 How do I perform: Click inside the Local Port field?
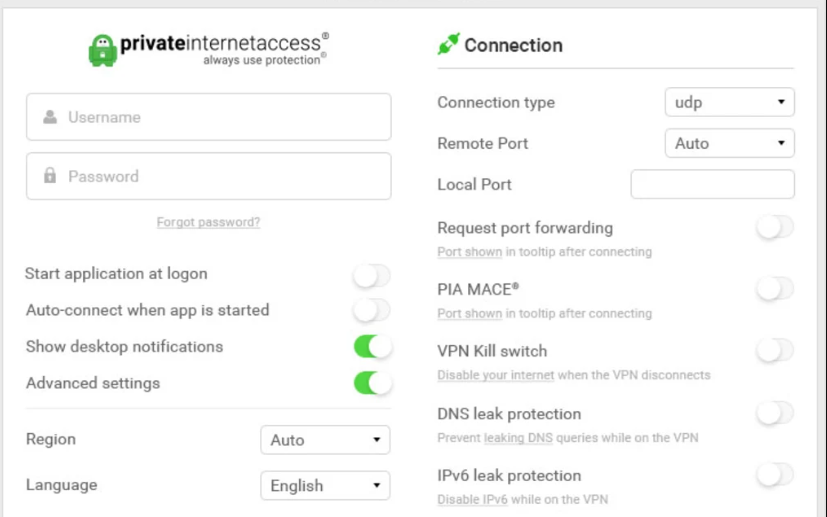[713, 184]
